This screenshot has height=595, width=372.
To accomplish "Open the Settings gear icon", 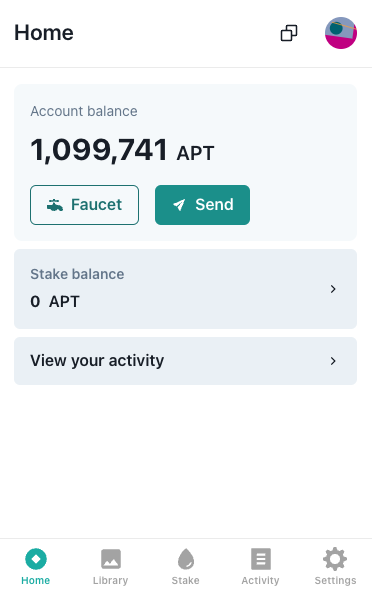I will [x=335, y=559].
